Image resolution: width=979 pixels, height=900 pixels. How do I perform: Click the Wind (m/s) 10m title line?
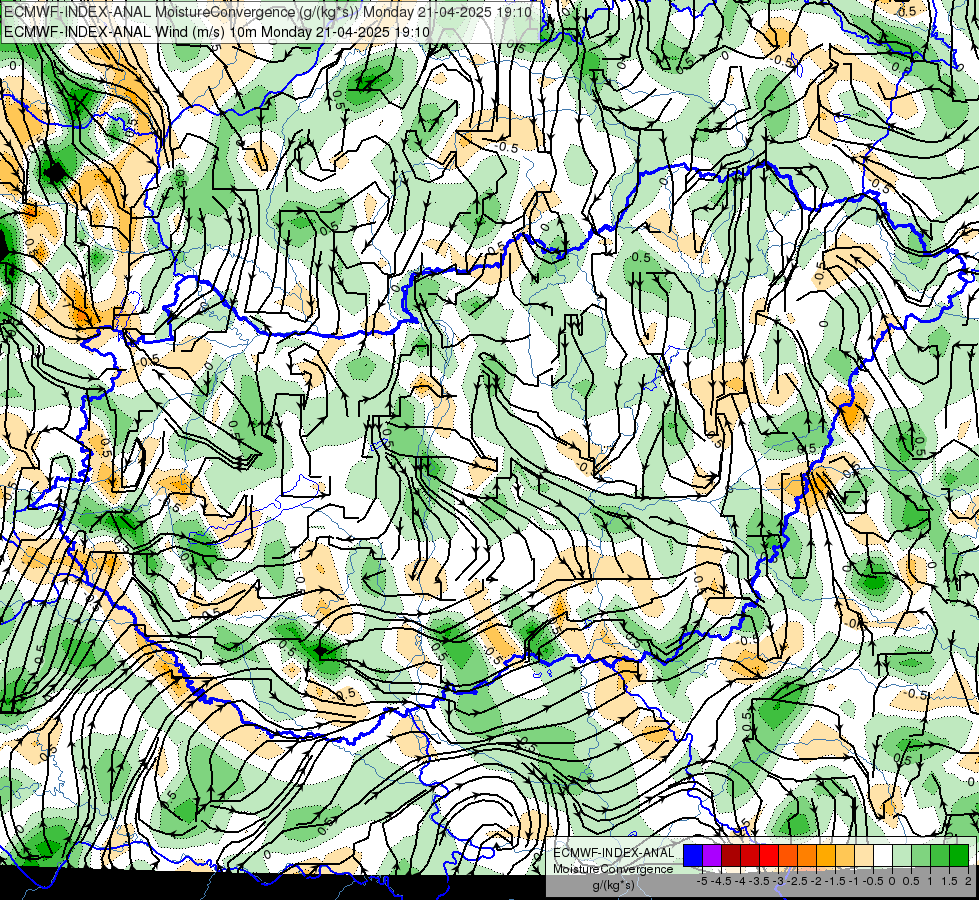tap(217, 31)
